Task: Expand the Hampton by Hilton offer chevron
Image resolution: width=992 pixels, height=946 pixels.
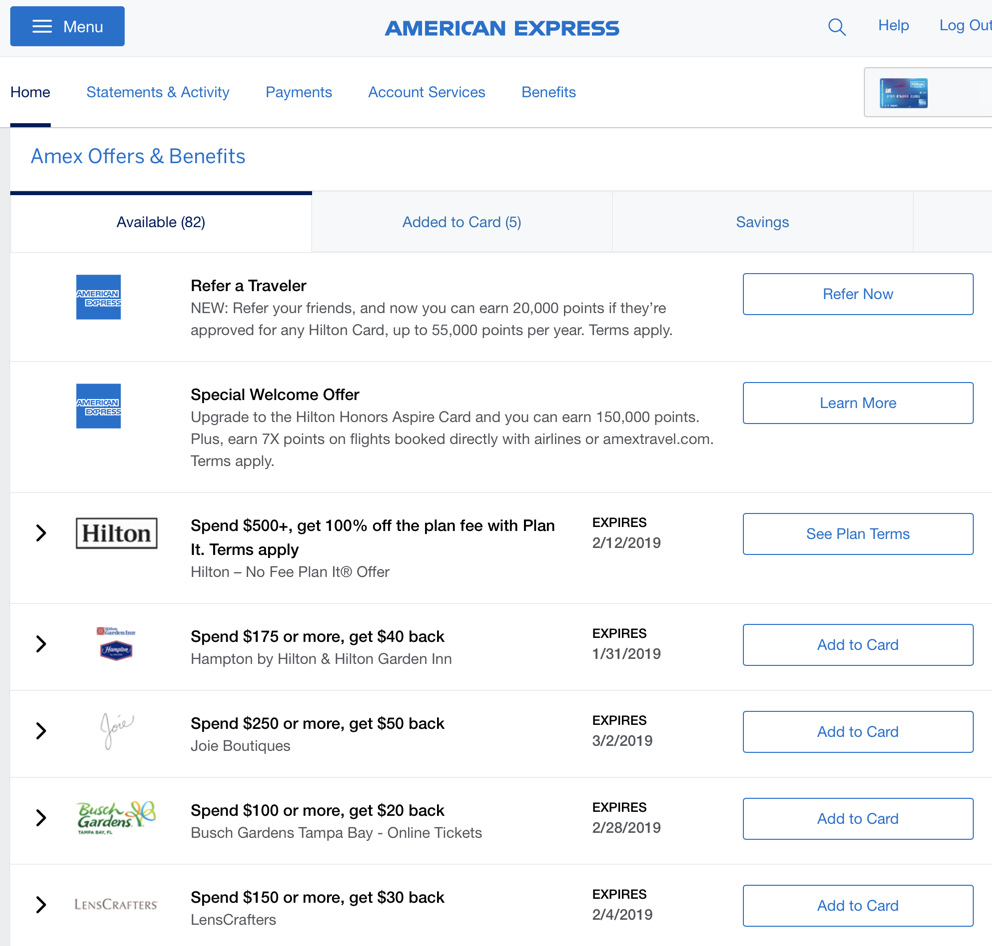Action: [41, 644]
